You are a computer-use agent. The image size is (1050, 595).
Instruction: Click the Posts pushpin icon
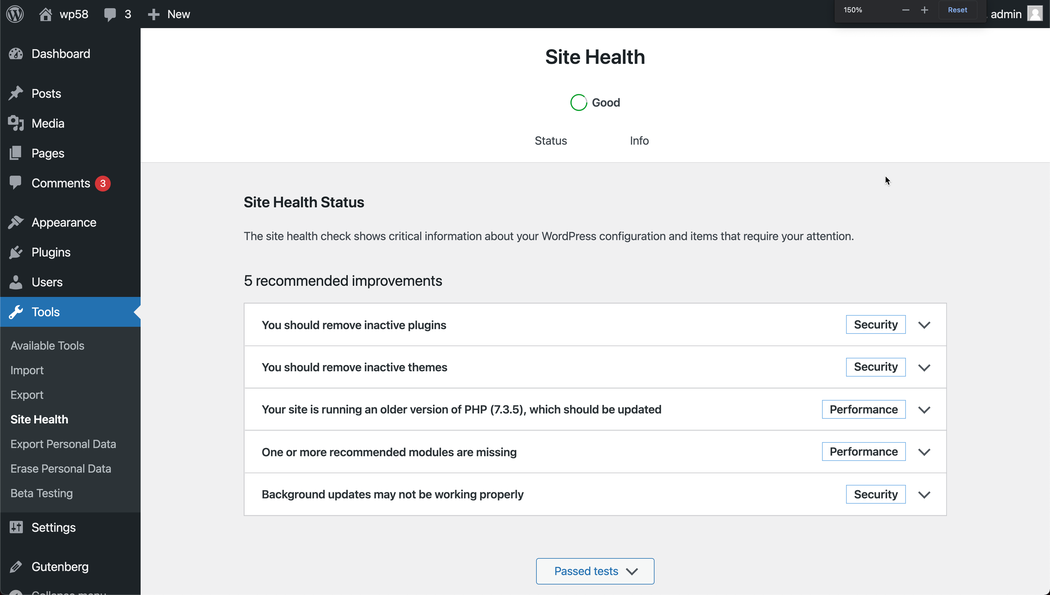pyautogui.click(x=16, y=93)
